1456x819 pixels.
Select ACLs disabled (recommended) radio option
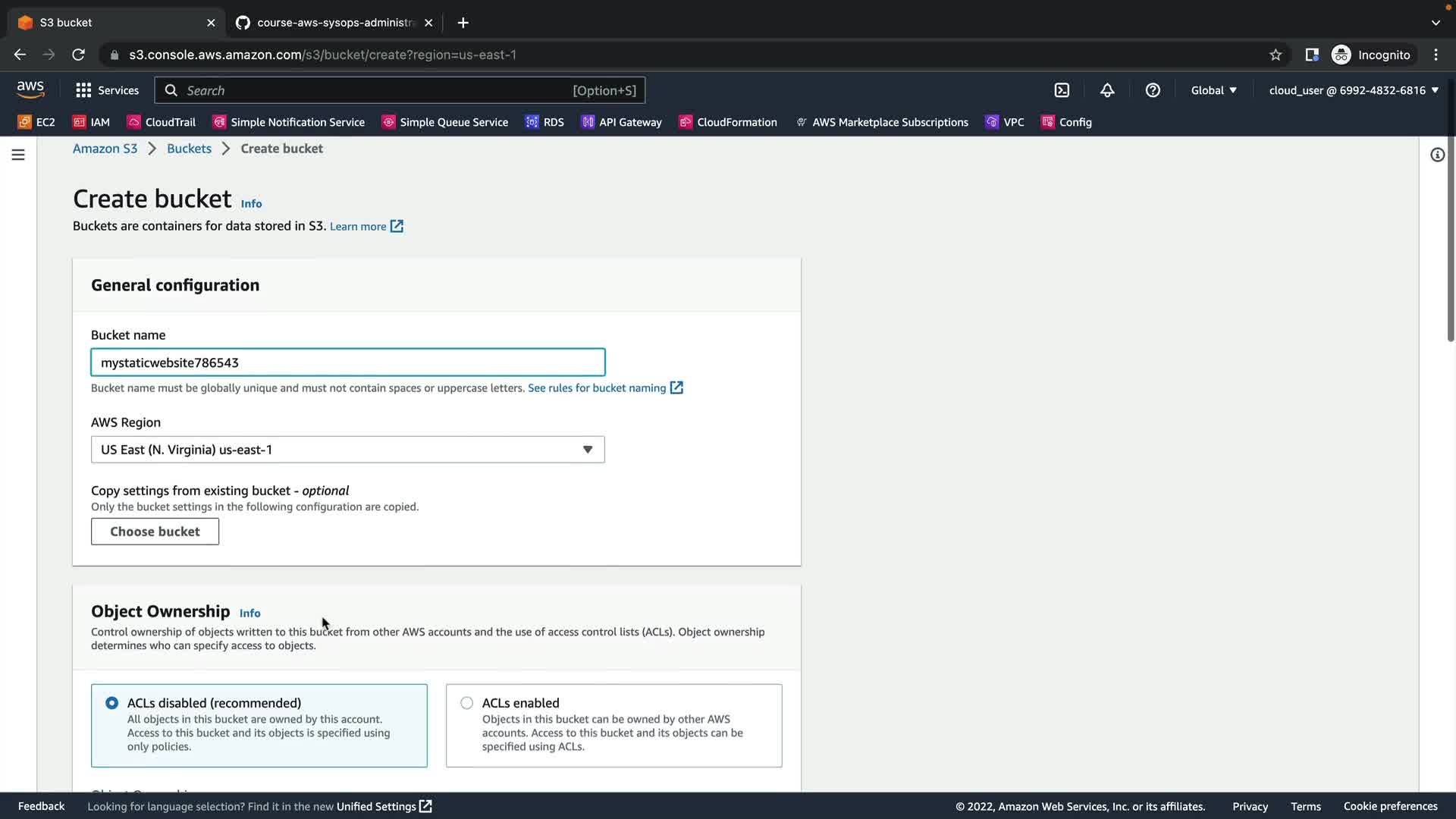[112, 703]
